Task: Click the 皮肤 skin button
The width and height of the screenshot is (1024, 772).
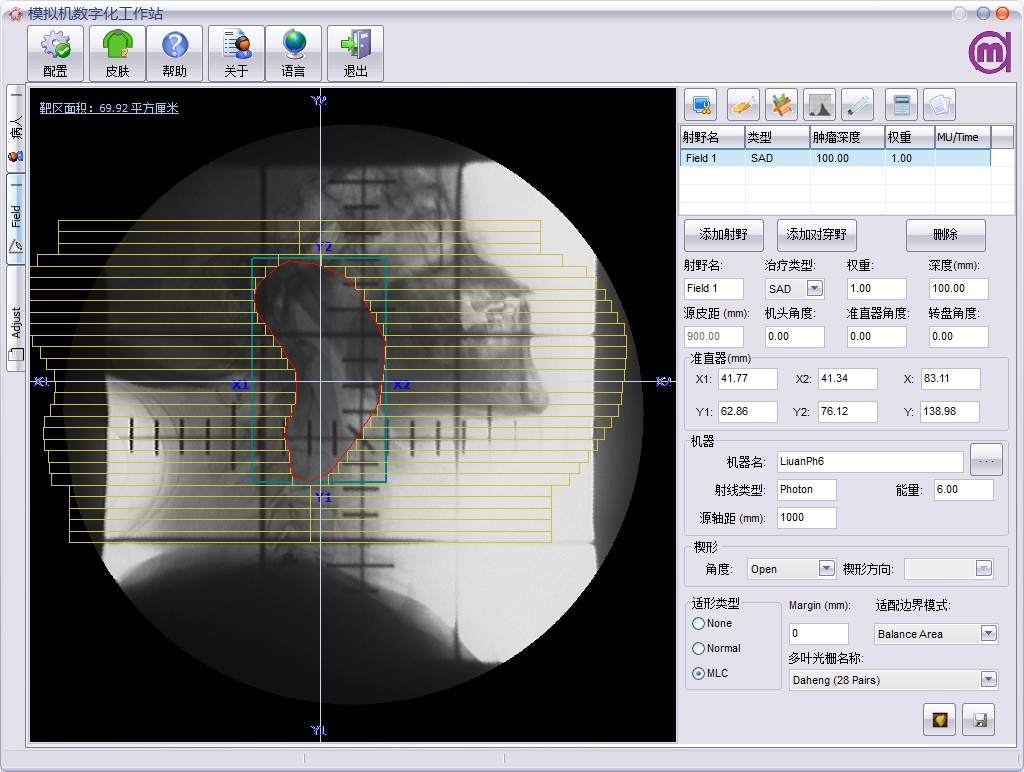Action: tap(118, 54)
